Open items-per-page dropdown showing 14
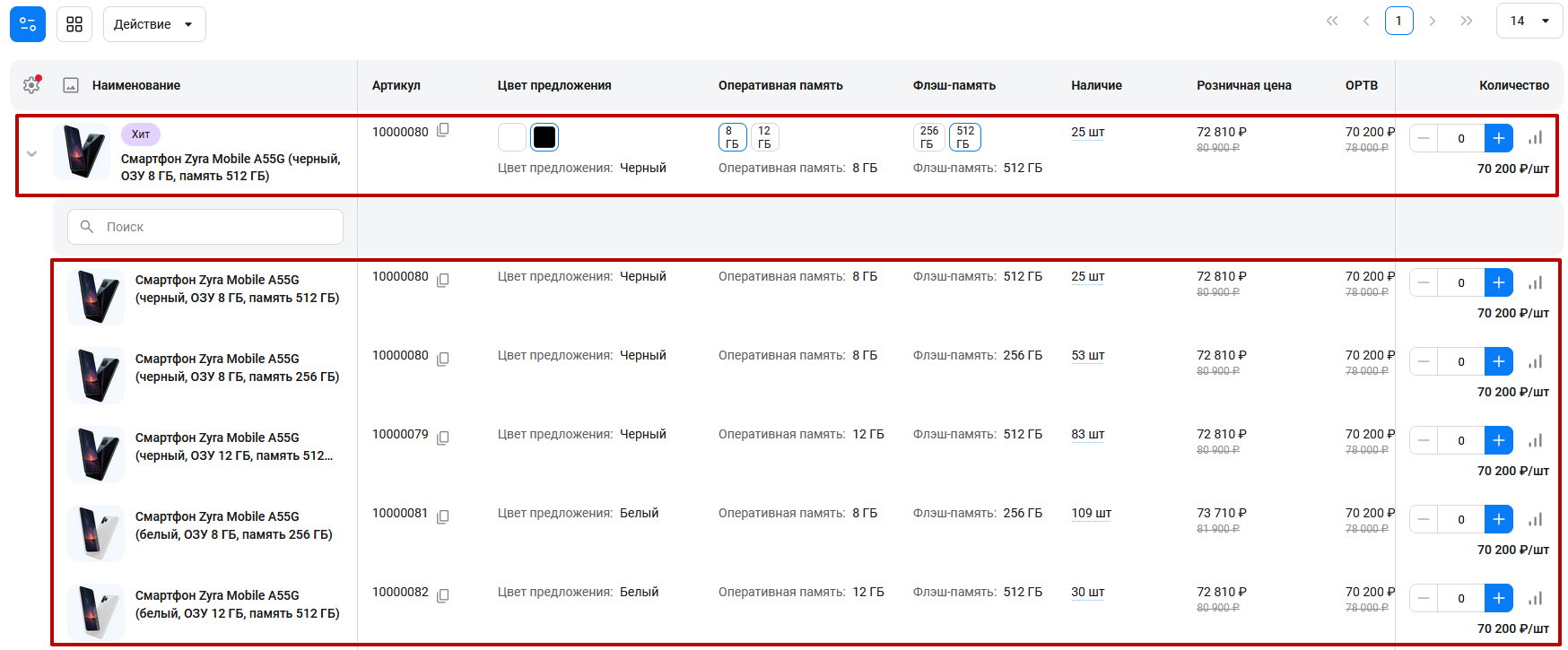Viewport: 1568px width, 650px height. coord(1529,21)
